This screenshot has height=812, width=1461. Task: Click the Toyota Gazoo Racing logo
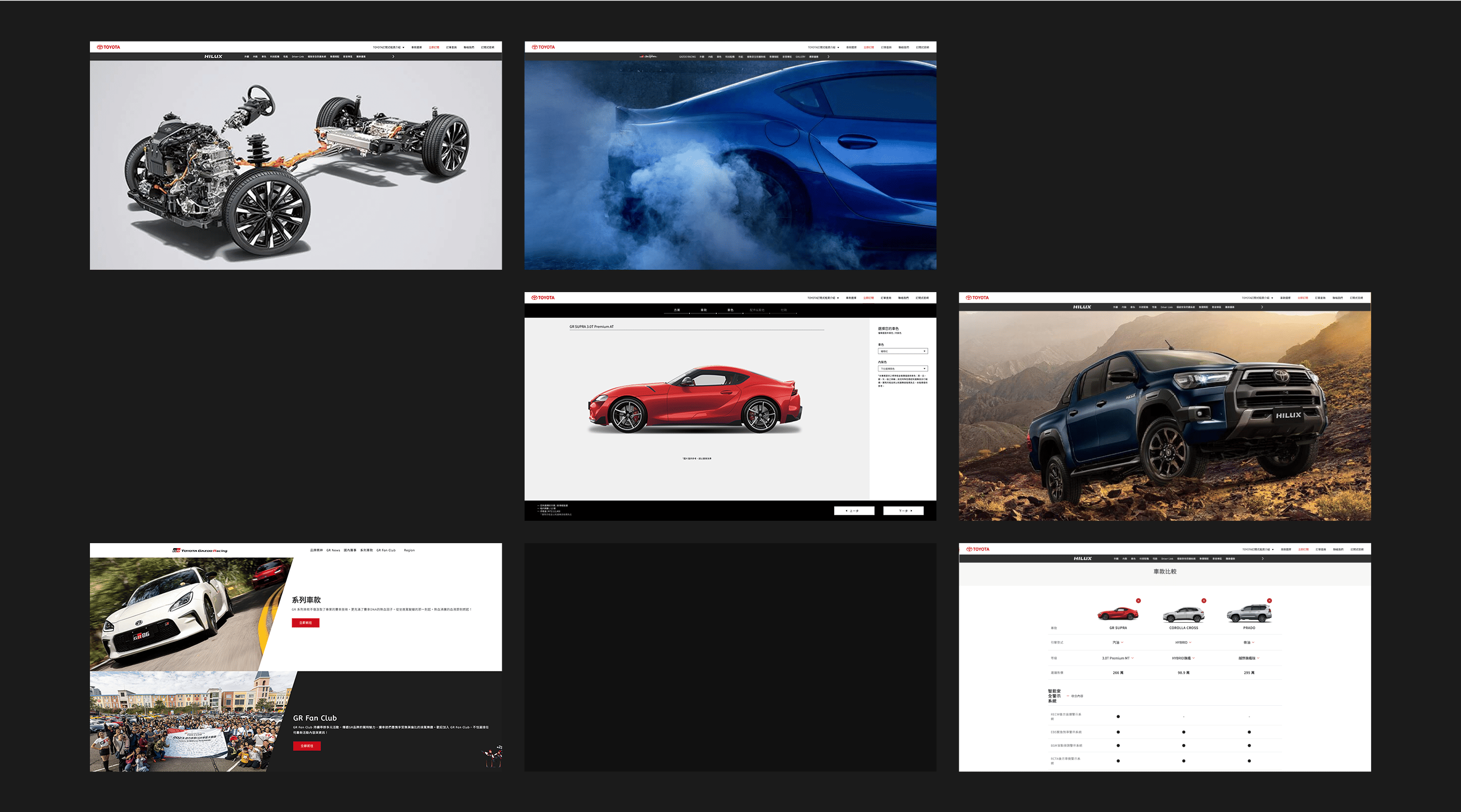(x=200, y=550)
